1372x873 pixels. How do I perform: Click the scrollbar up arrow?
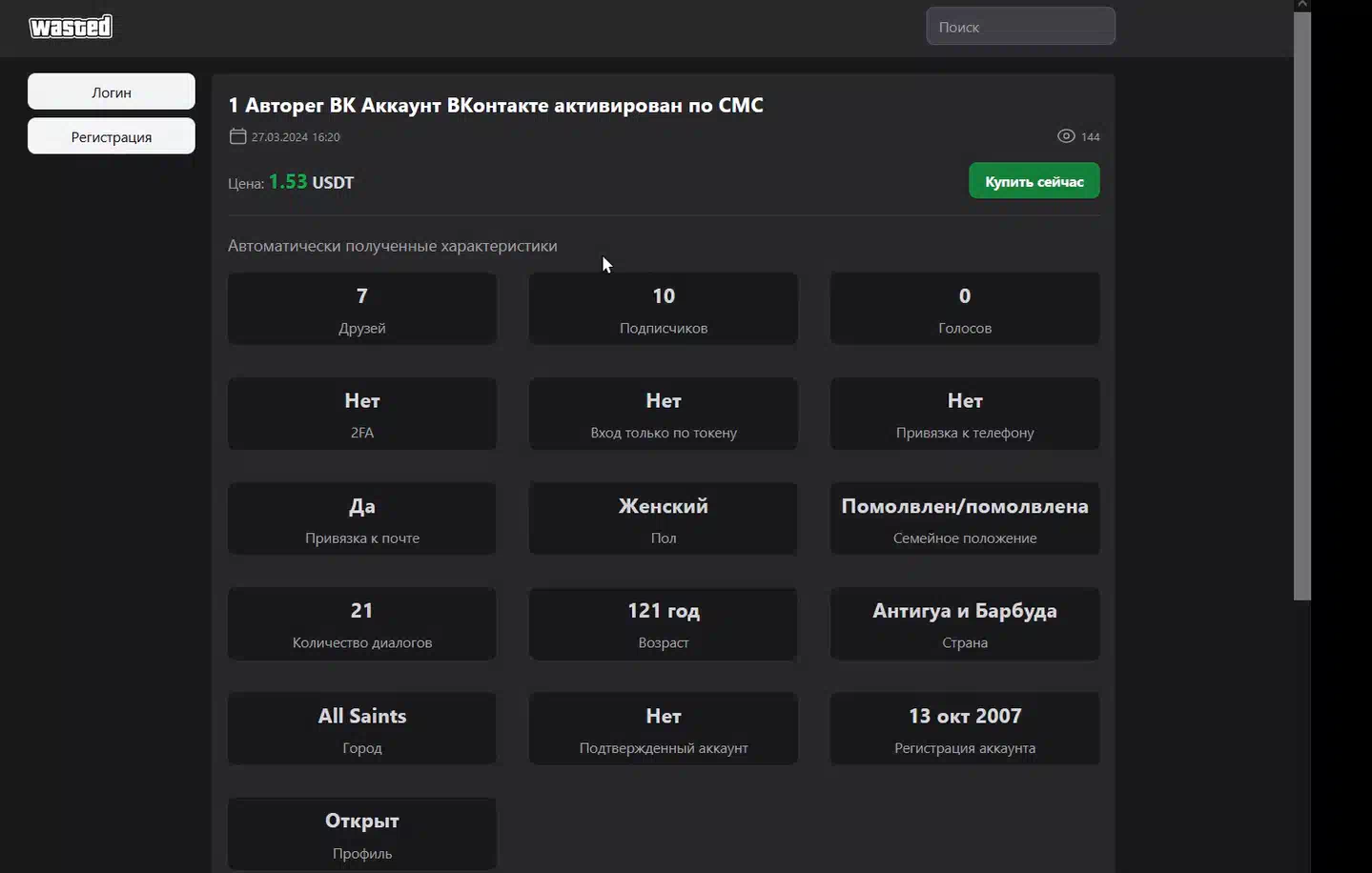[1301, 5]
